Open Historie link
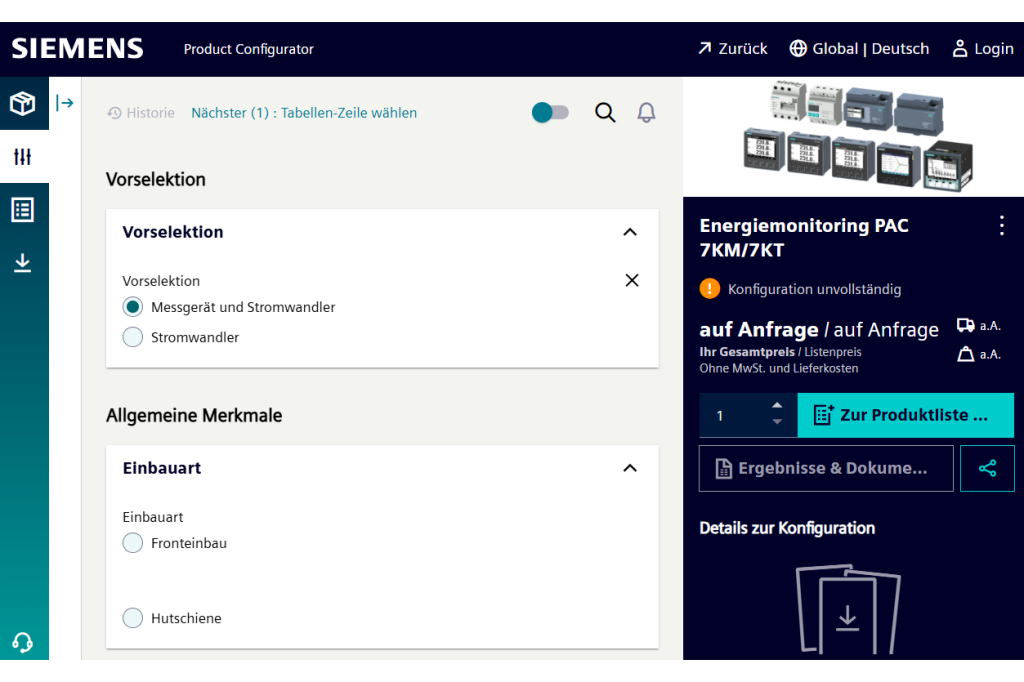The image size is (1024, 682). [x=141, y=113]
